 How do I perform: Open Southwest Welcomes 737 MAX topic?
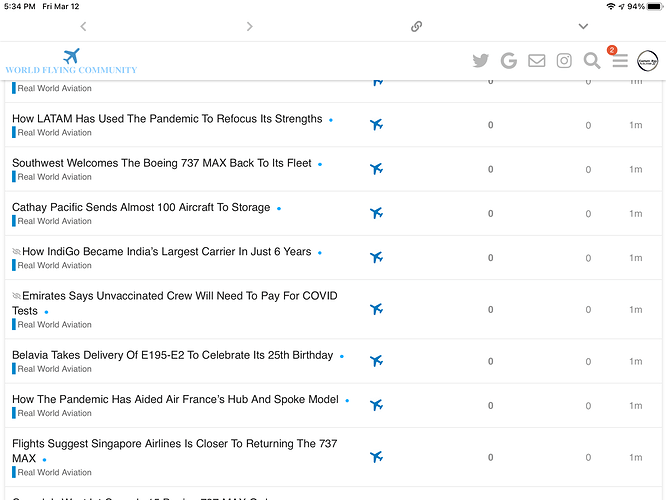pyautogui.click(x=161, y=163)
